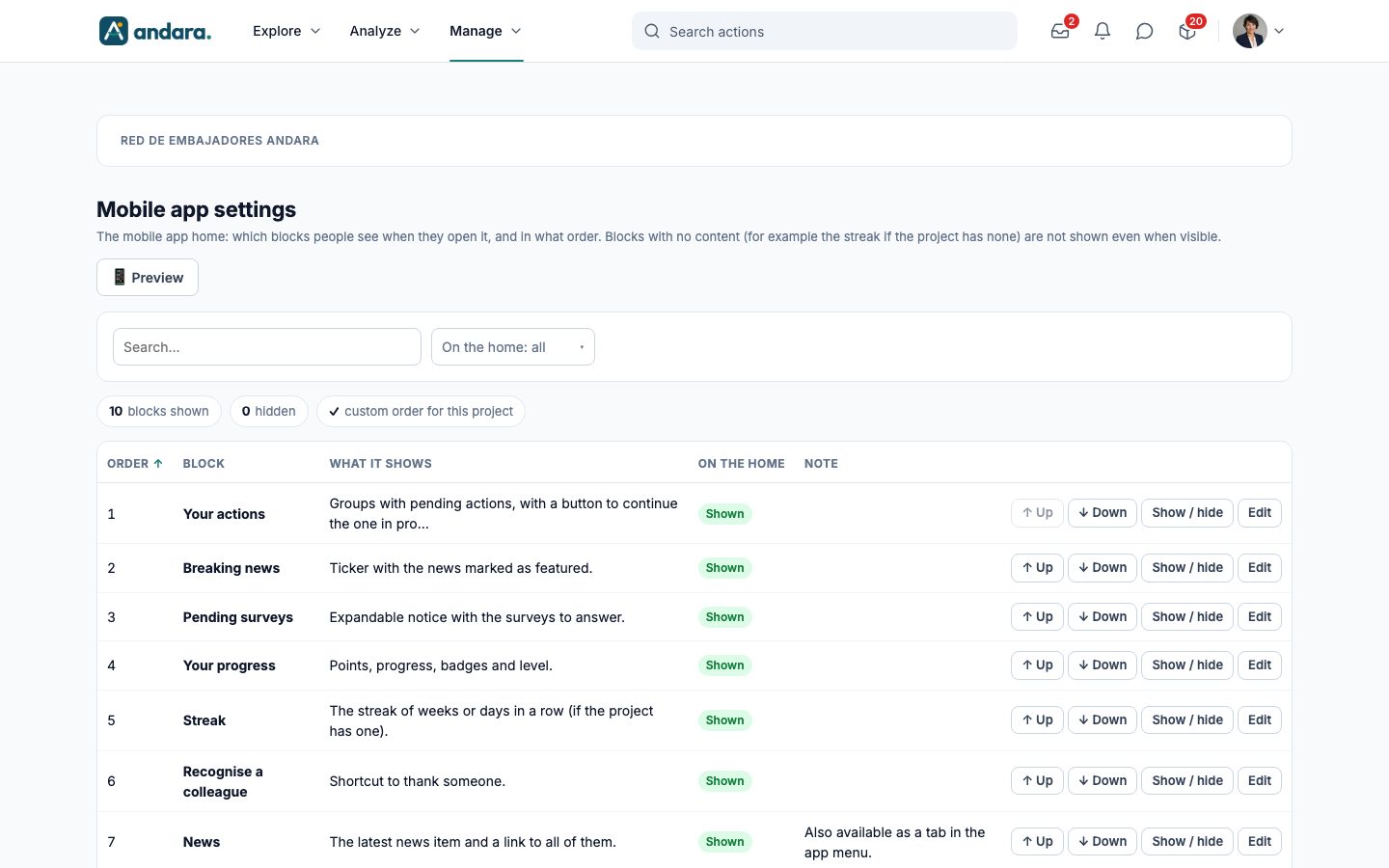The image size is (1389, 868).
Task: Move Your progress block Up
Action: point(1037,665)
